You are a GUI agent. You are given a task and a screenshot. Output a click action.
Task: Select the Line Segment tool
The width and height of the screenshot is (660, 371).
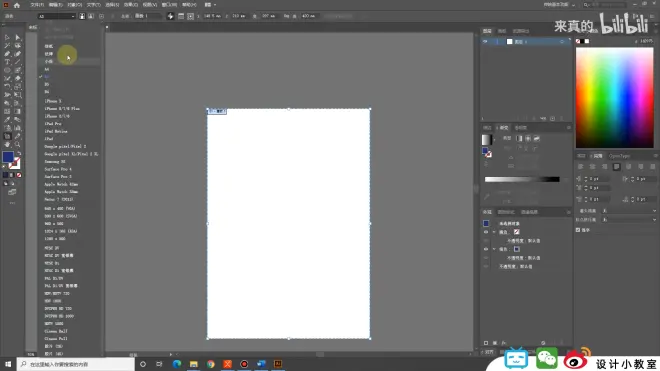point(18,62)
